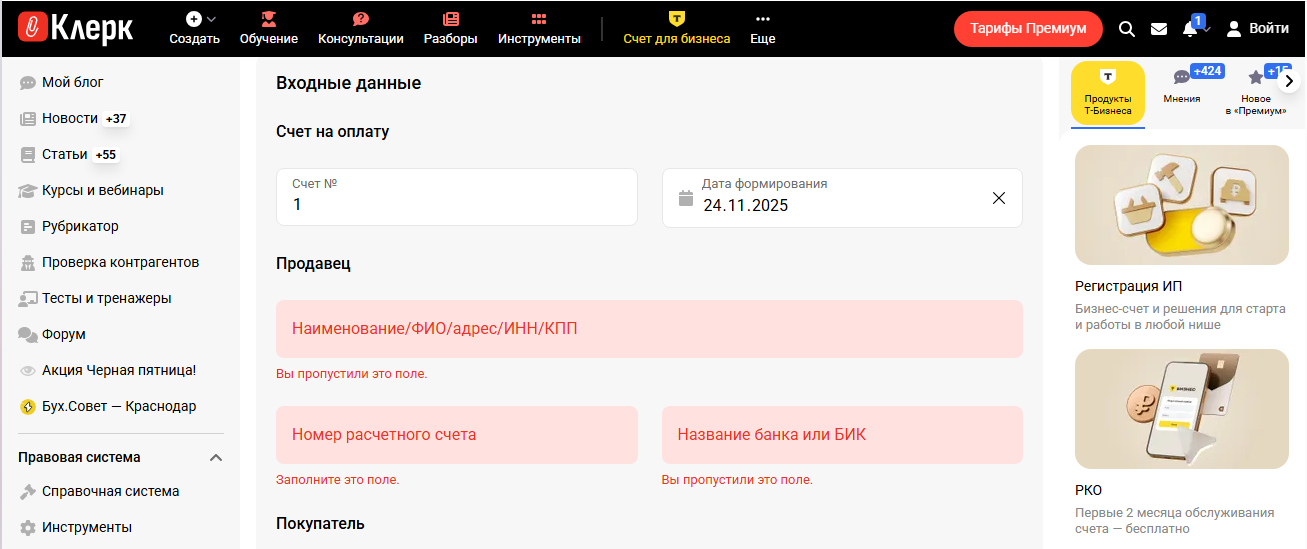This screenshot has height=549, width=1307.
Task: Open Консультации in the top navigation
Action: coord(360,29)
